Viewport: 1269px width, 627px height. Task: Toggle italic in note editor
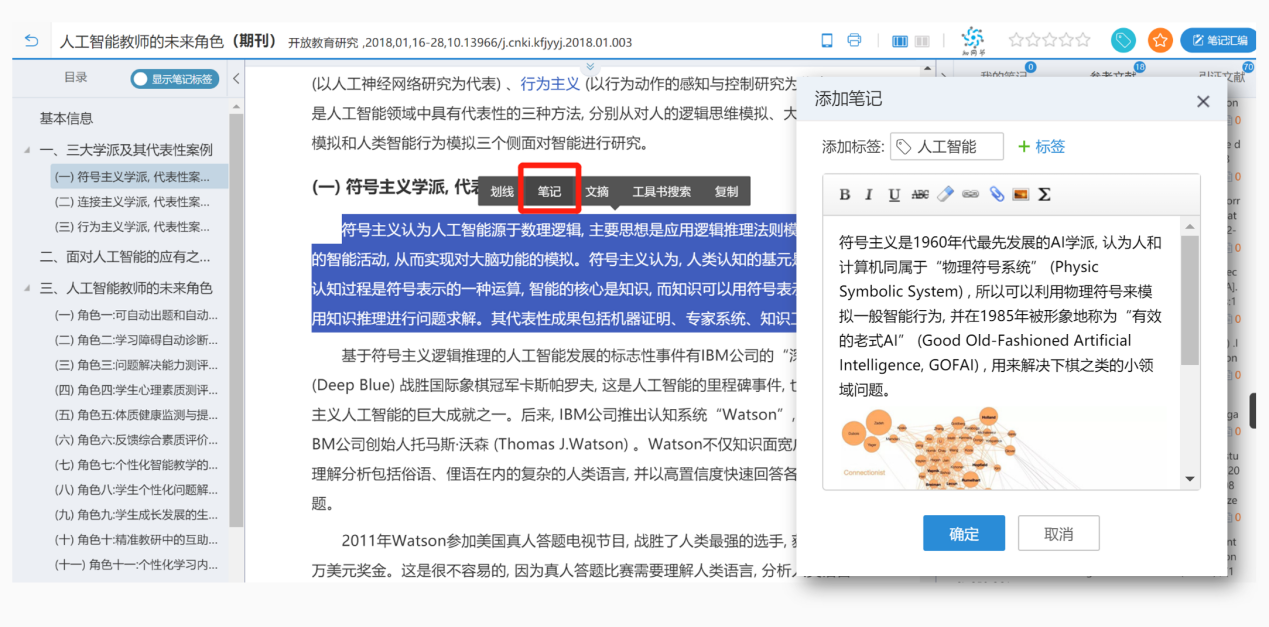[869, 195]
